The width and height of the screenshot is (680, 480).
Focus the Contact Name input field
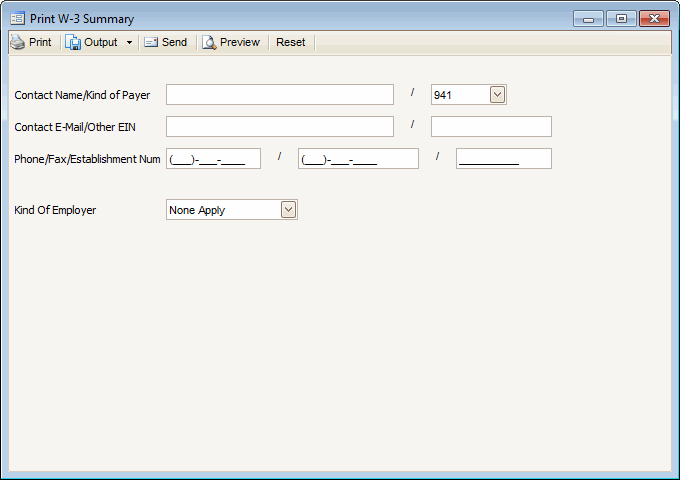[280, 95]
